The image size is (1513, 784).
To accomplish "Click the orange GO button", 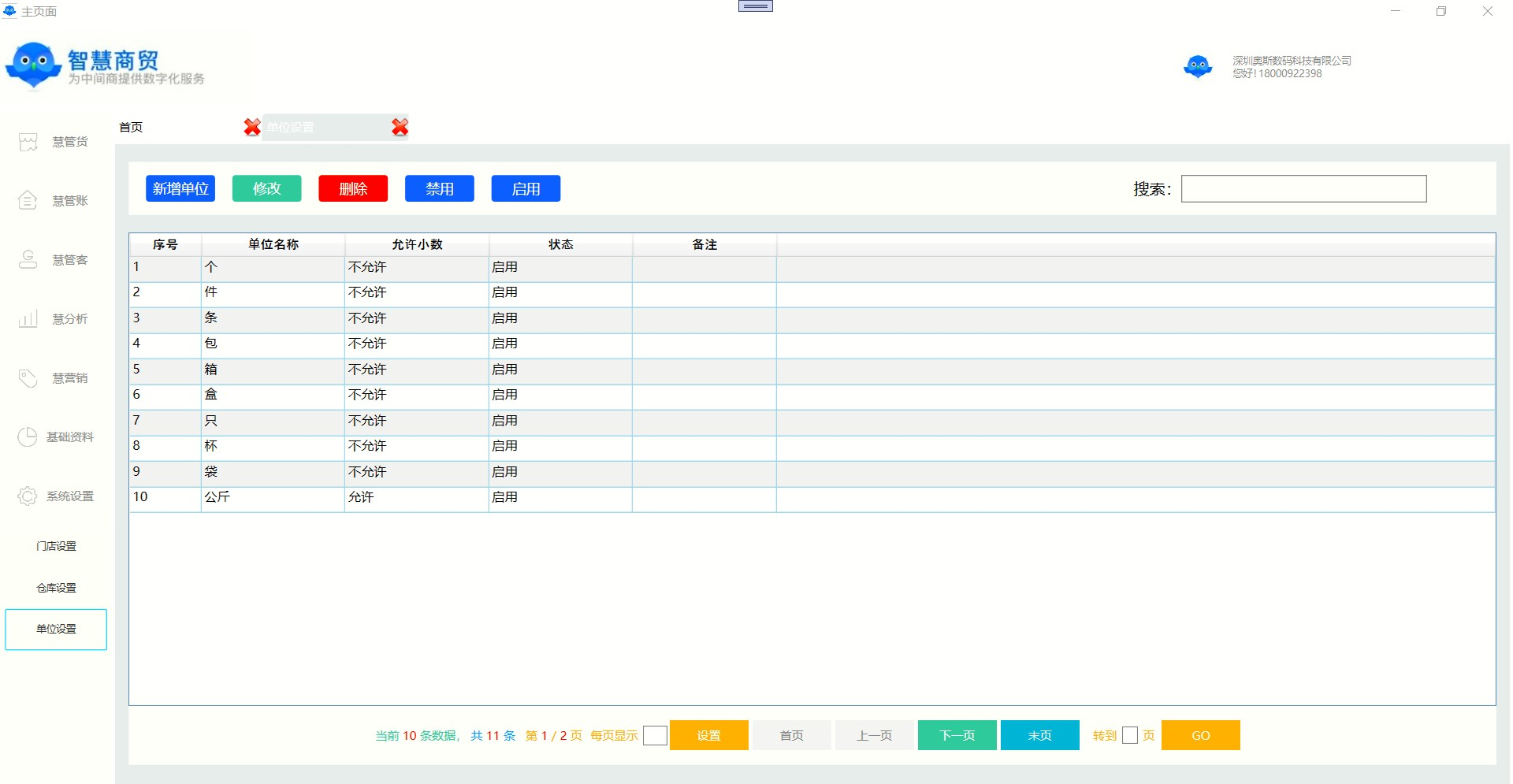I will (1200, 735).
